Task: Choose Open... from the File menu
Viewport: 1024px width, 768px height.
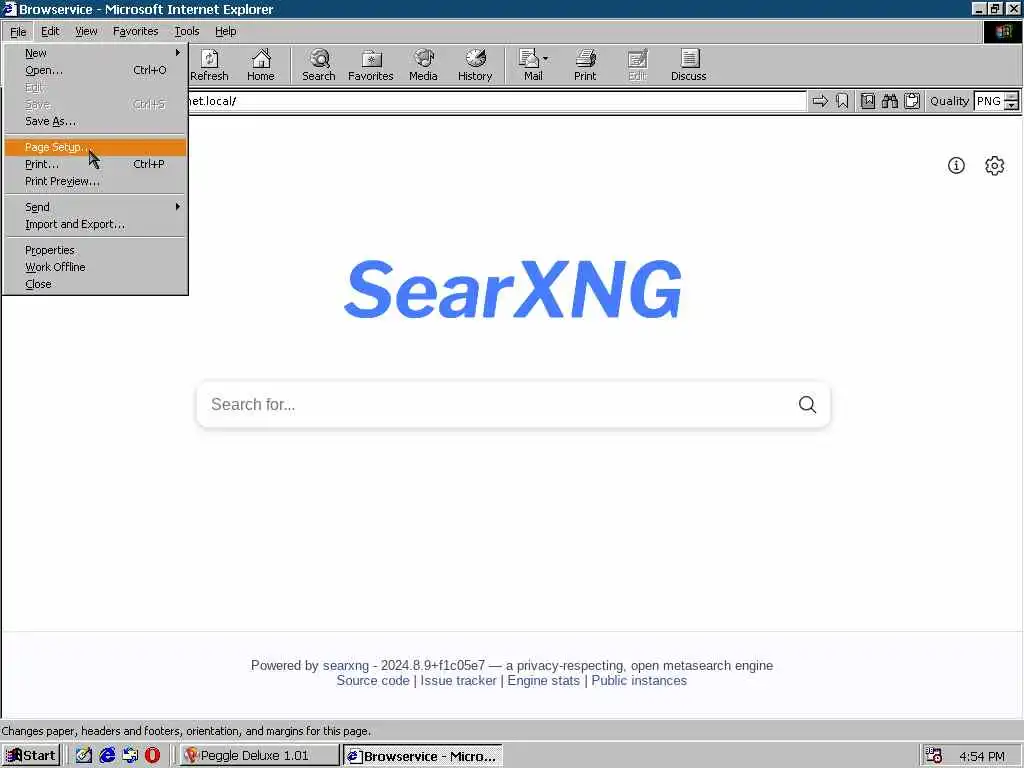Action: pyautogui.click(x=96, y=70)
